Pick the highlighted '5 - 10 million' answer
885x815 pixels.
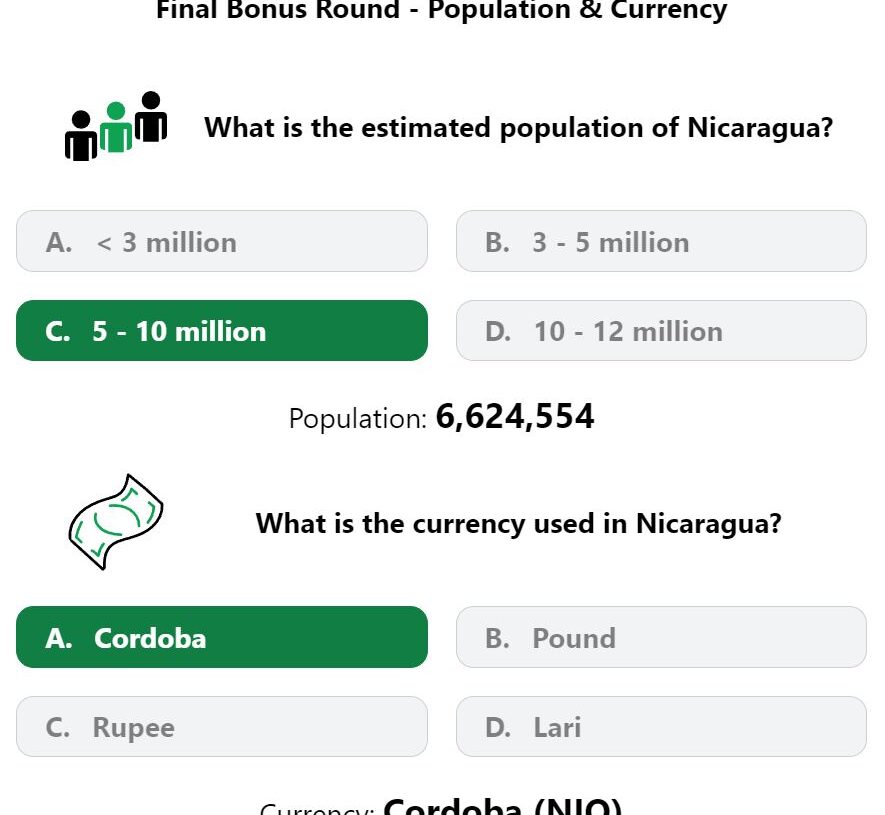click(x=222, y=331)
